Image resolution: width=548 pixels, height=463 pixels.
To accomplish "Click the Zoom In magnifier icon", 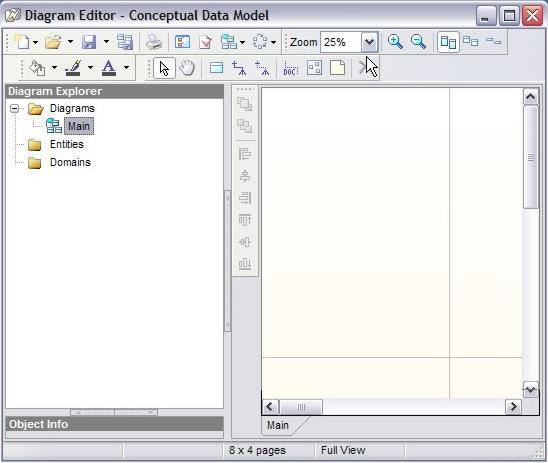I will click(x=395, y=42).
